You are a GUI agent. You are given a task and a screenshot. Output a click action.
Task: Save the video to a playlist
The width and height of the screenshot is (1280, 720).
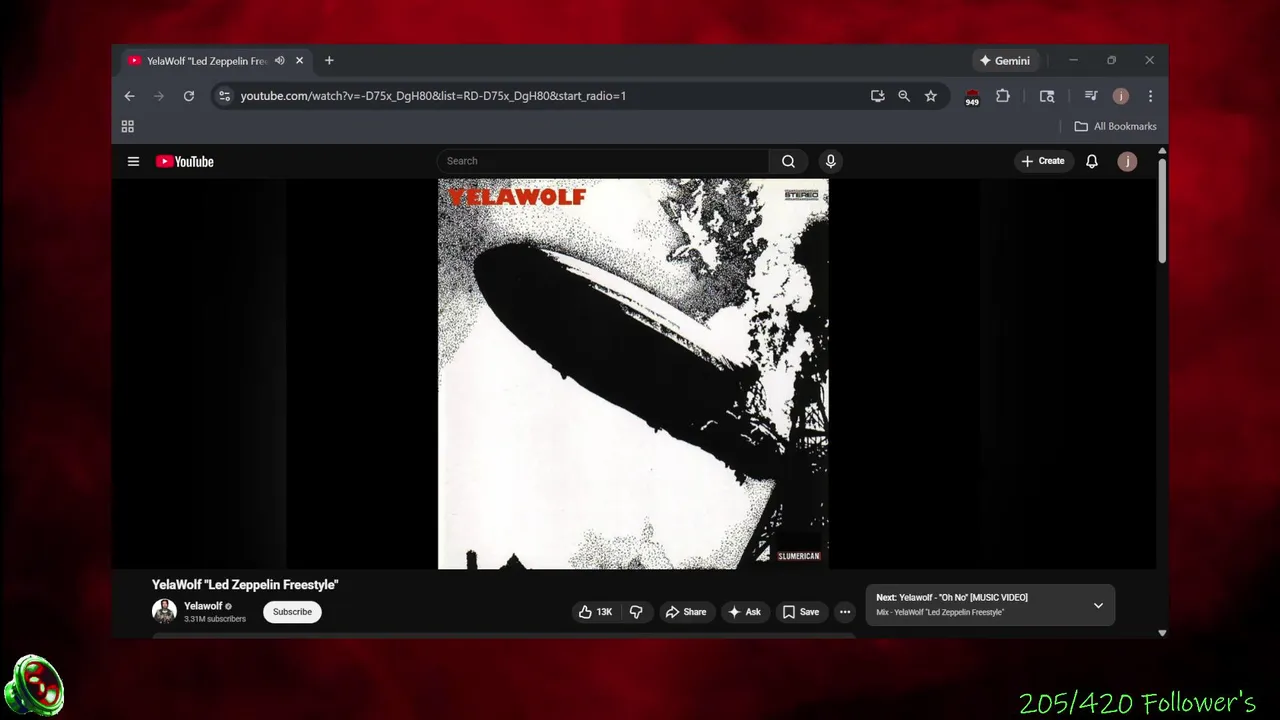pyautogui.click(x=801, y=612)
